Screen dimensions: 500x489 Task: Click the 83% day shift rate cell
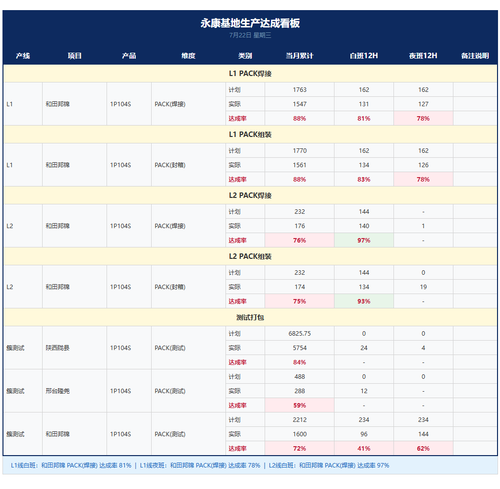[x=364, y=179]
